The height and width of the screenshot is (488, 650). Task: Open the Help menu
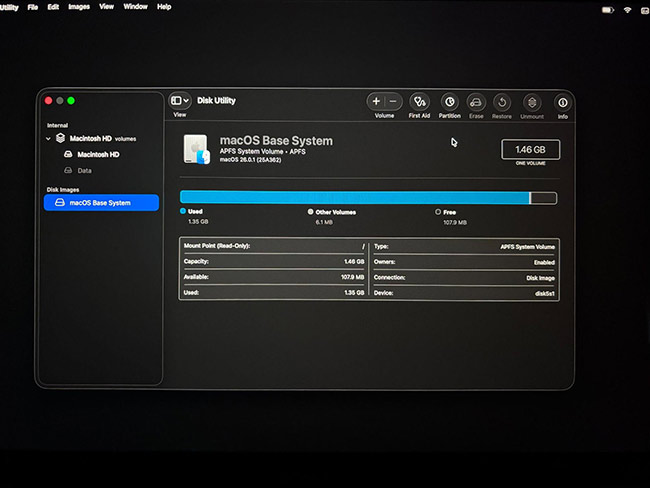[x=164, y=7]
